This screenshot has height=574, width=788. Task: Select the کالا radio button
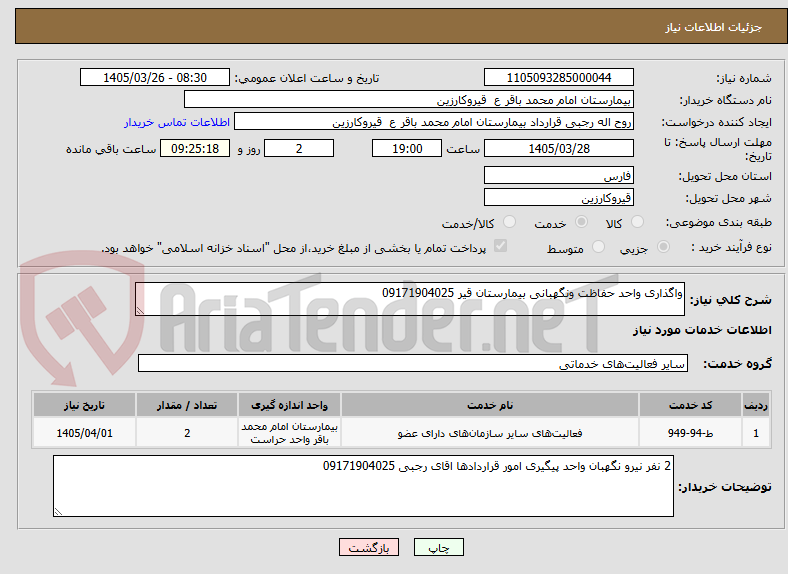pos(637,222)
